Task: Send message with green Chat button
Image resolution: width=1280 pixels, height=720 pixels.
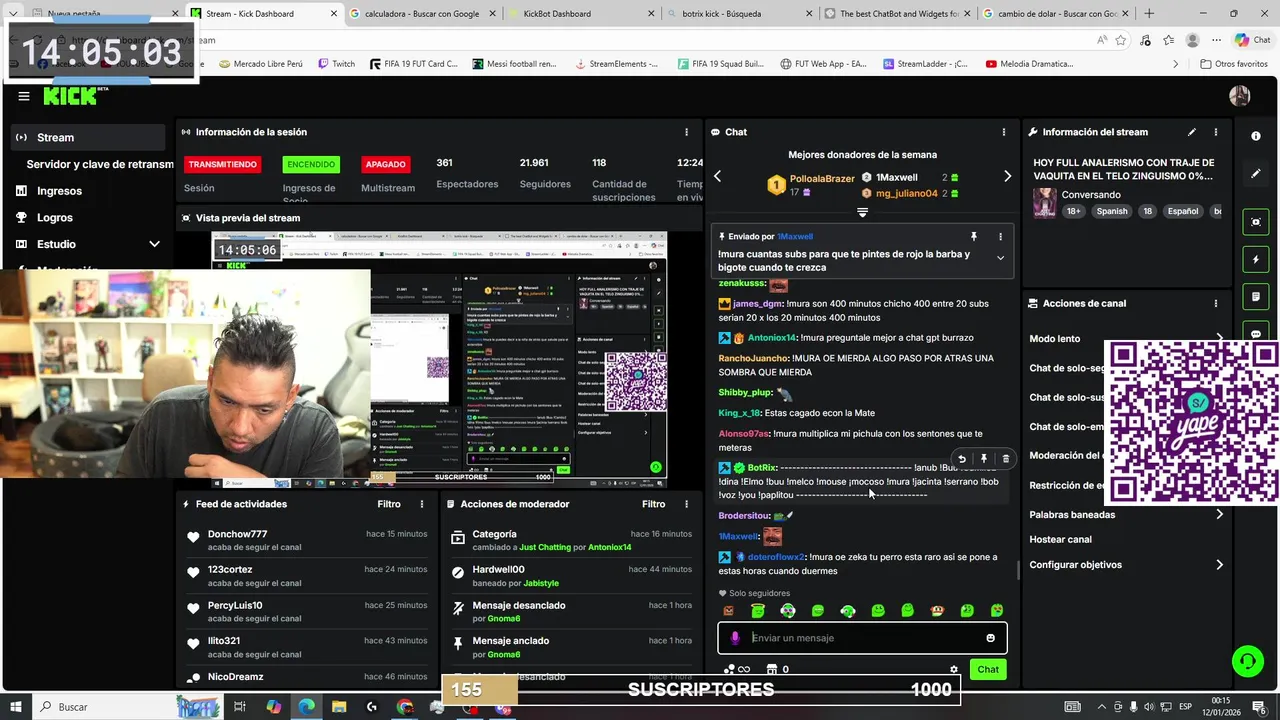Action: coord(988,670)
